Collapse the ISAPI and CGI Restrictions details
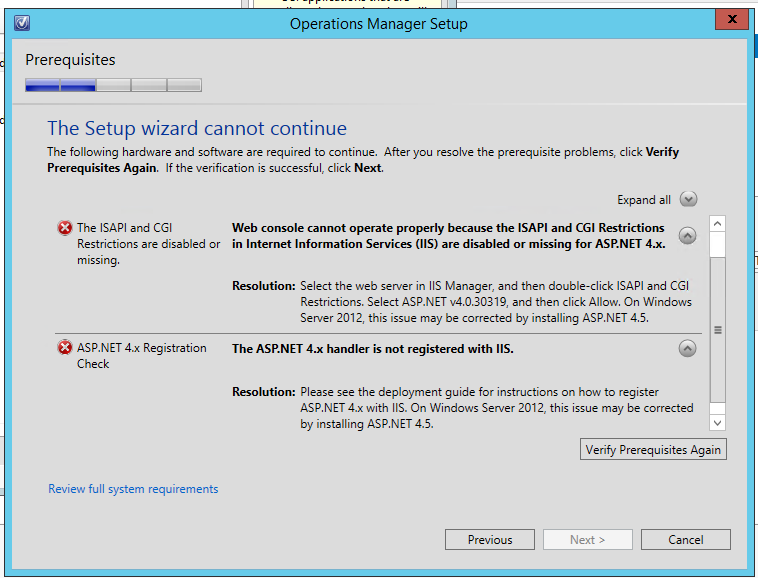The image size is (758, 578). tap(687, 236)
